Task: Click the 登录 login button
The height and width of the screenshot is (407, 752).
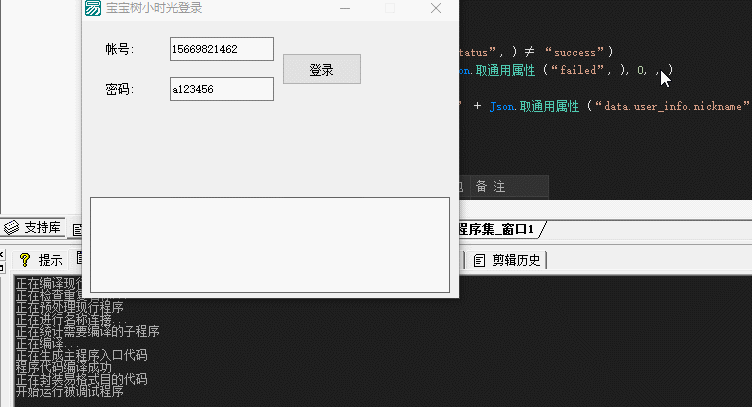Action: tap(321, 70)
